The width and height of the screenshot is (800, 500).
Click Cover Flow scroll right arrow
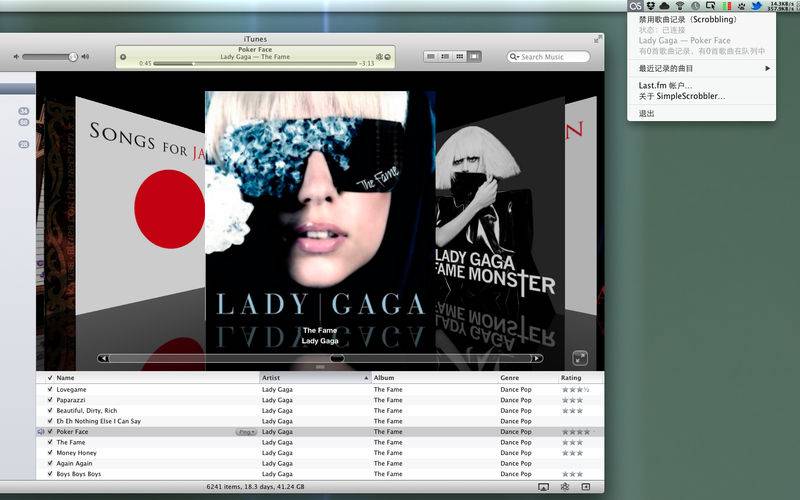(537, 359)
